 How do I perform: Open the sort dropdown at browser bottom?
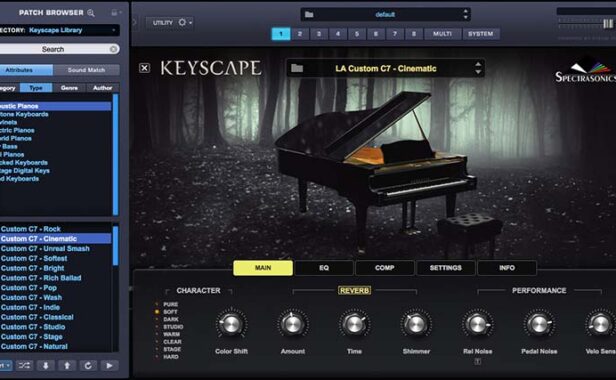[6, 365]
